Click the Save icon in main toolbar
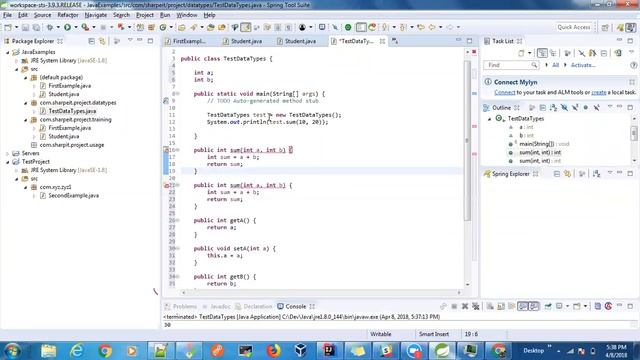The height and width of the screenshot is (360, 640). 25,27
